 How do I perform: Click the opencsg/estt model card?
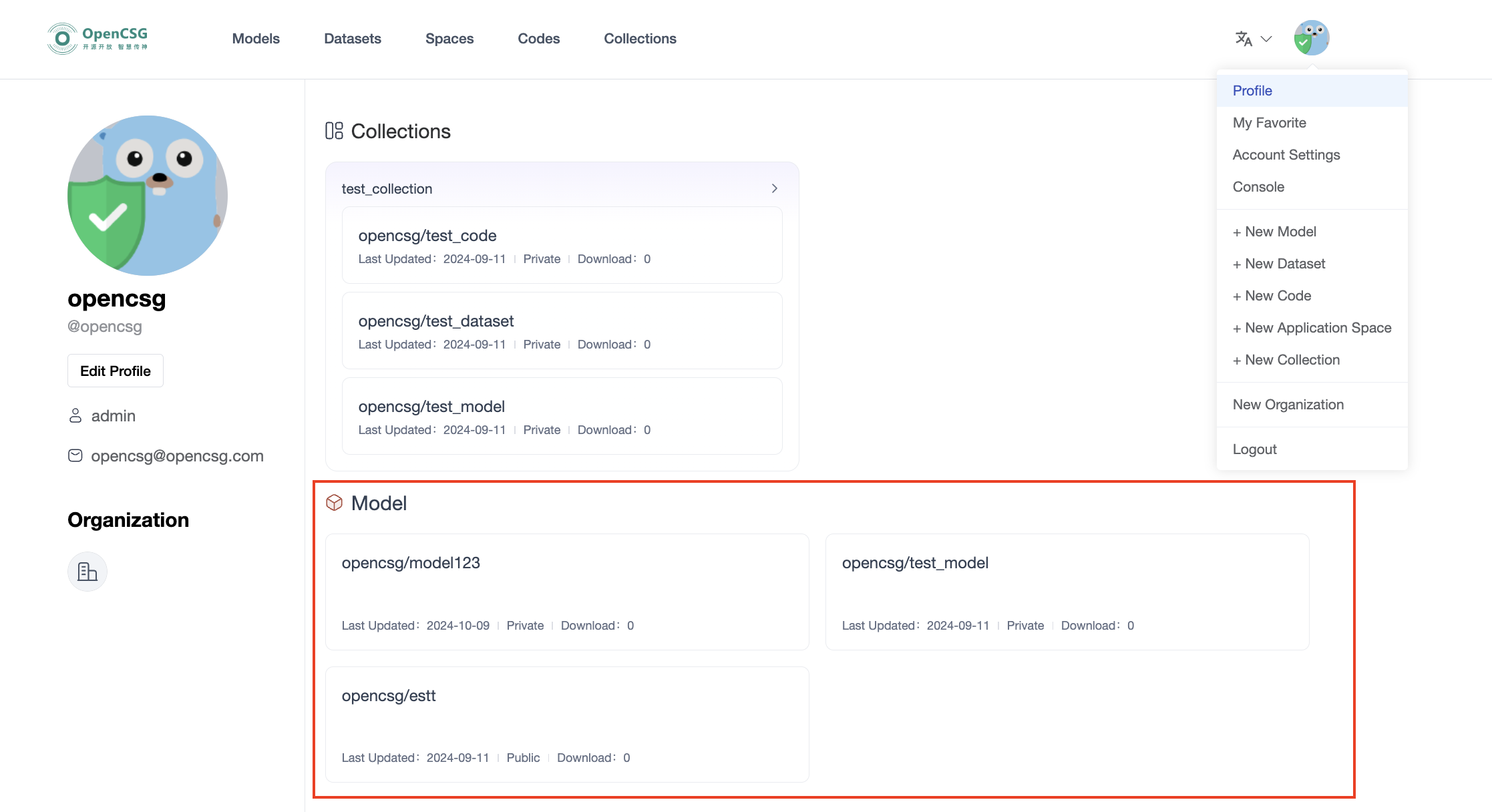pyautogui.click(x=567, y=724)
